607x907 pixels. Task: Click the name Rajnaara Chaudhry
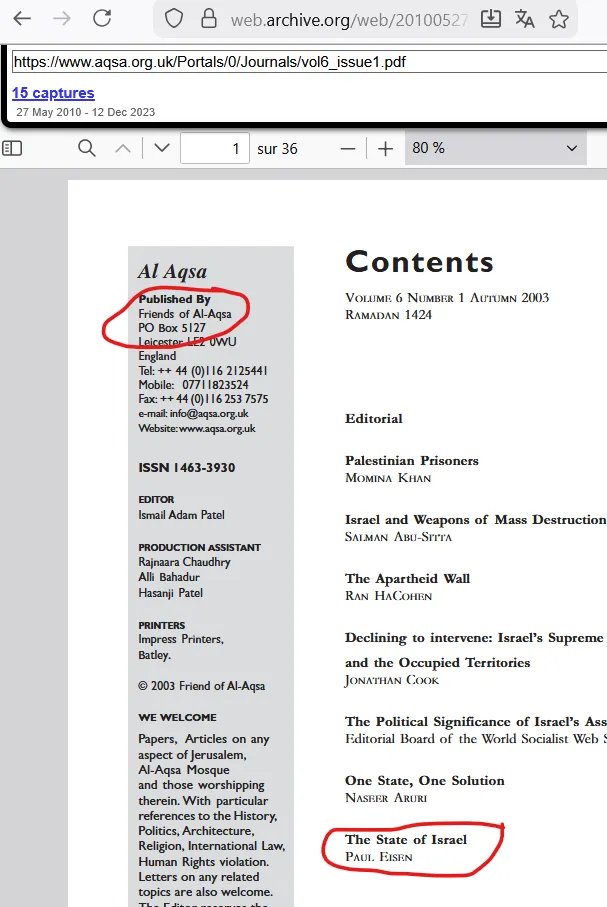184,562
